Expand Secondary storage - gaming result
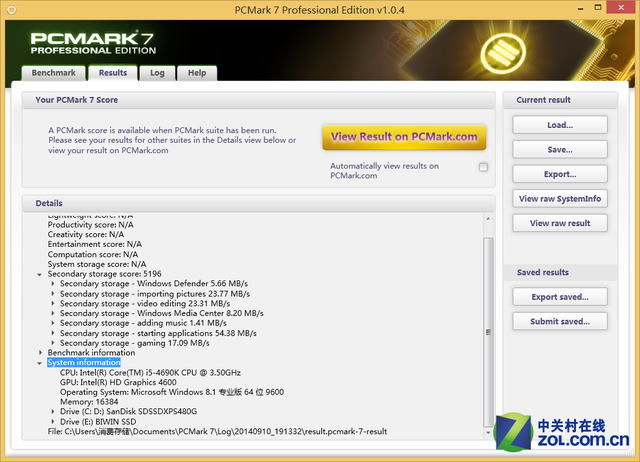The height and width of the screenshot is (462, 640). [x=53, y=343]
